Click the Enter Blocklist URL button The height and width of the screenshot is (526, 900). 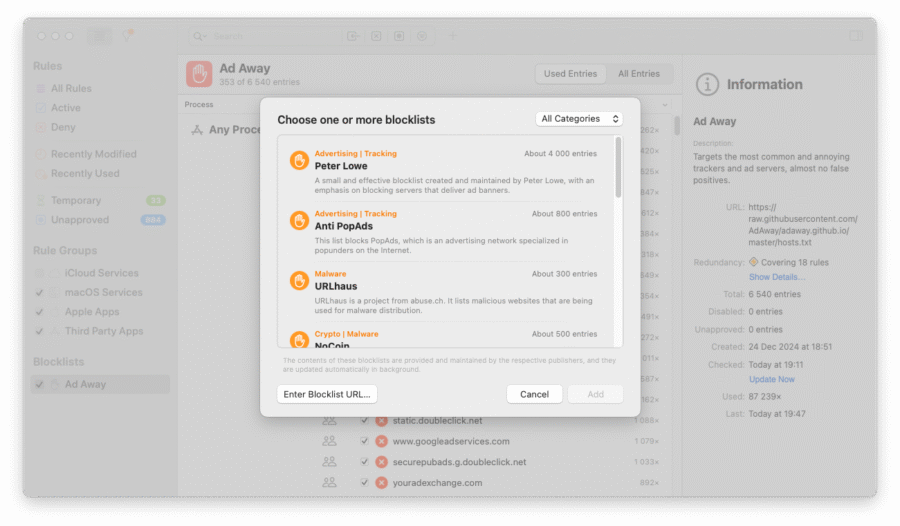coord(327,394)
